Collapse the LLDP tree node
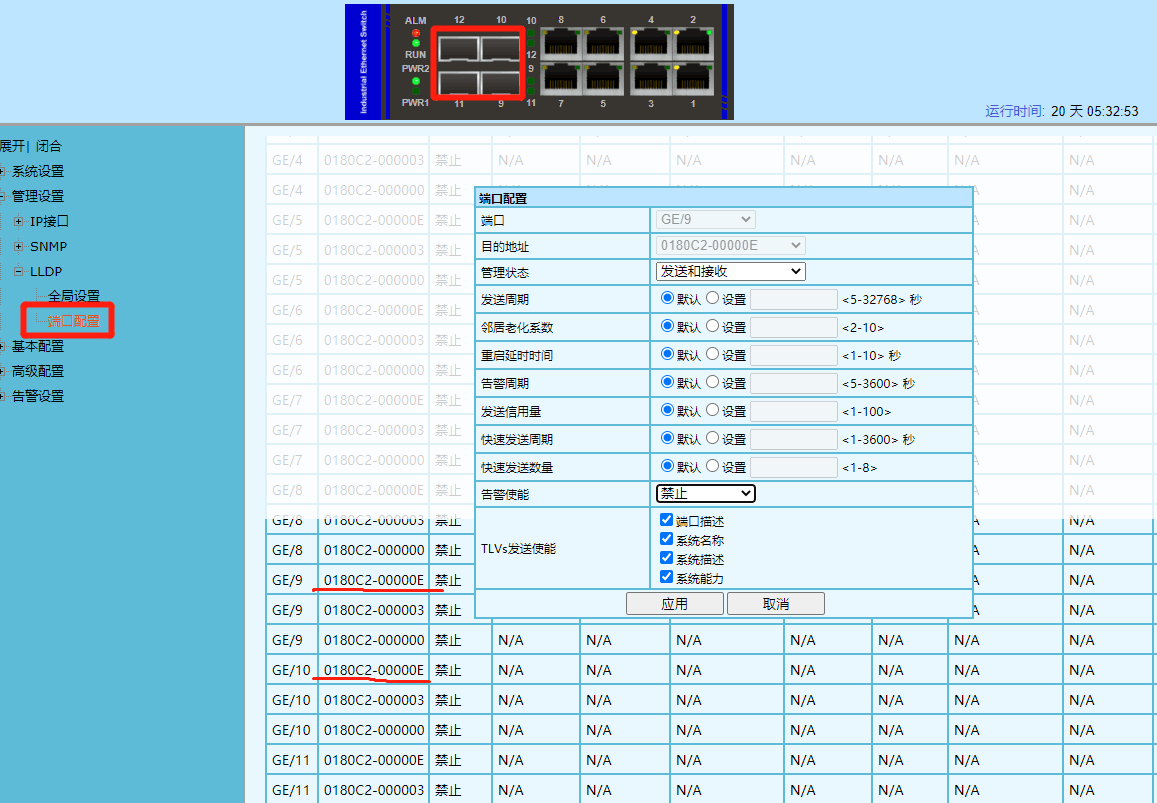Image resolution: width=1157 pixels, height=803 pixels. (19, 272)
